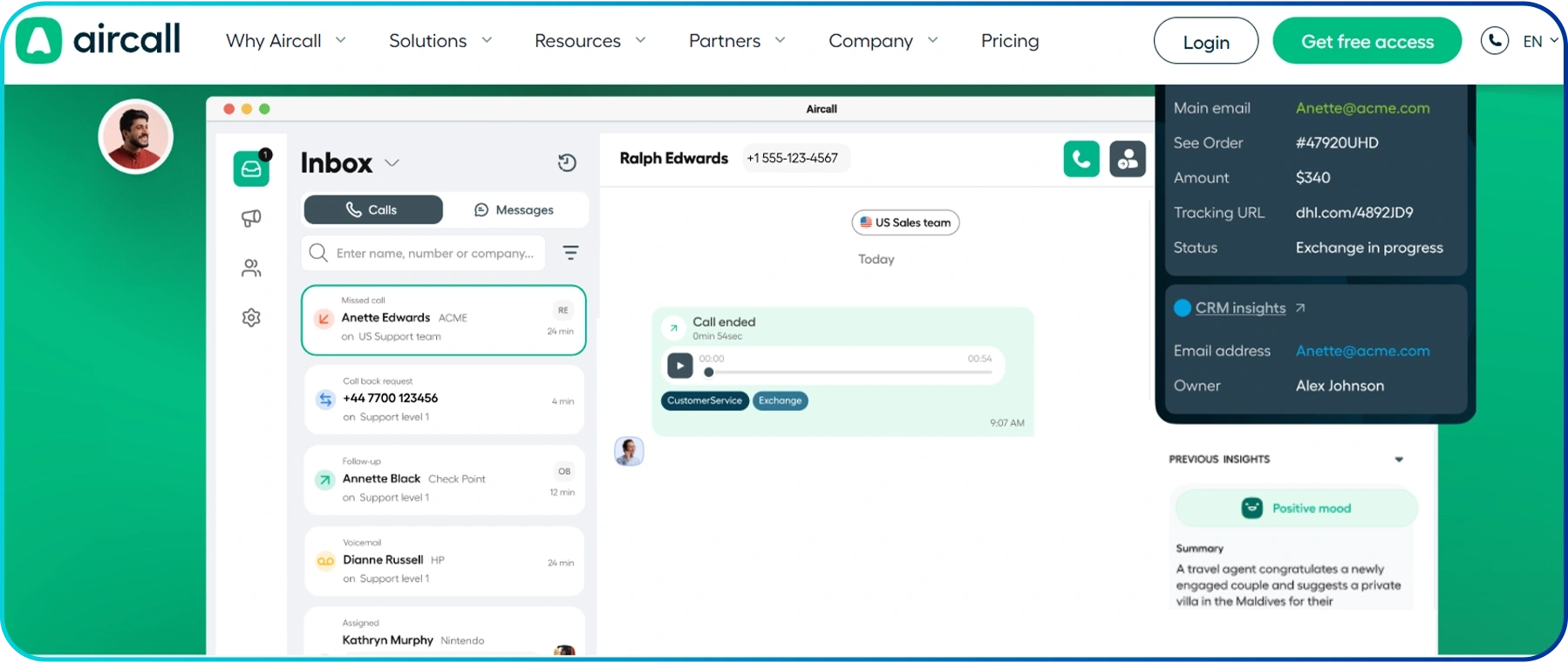1568x663 pixels.
Task: Click the history clock icon beside Inbox
Action: point(567,162)
